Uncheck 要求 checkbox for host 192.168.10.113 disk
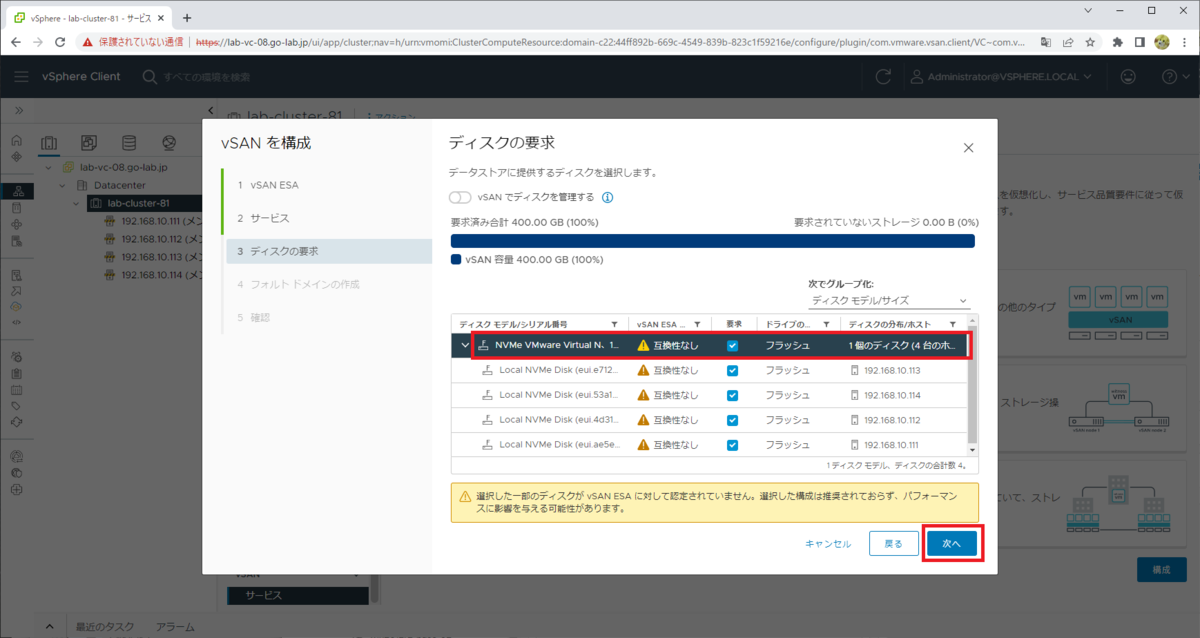Viewport: 1200px width, 638px height. click(733, 370)
